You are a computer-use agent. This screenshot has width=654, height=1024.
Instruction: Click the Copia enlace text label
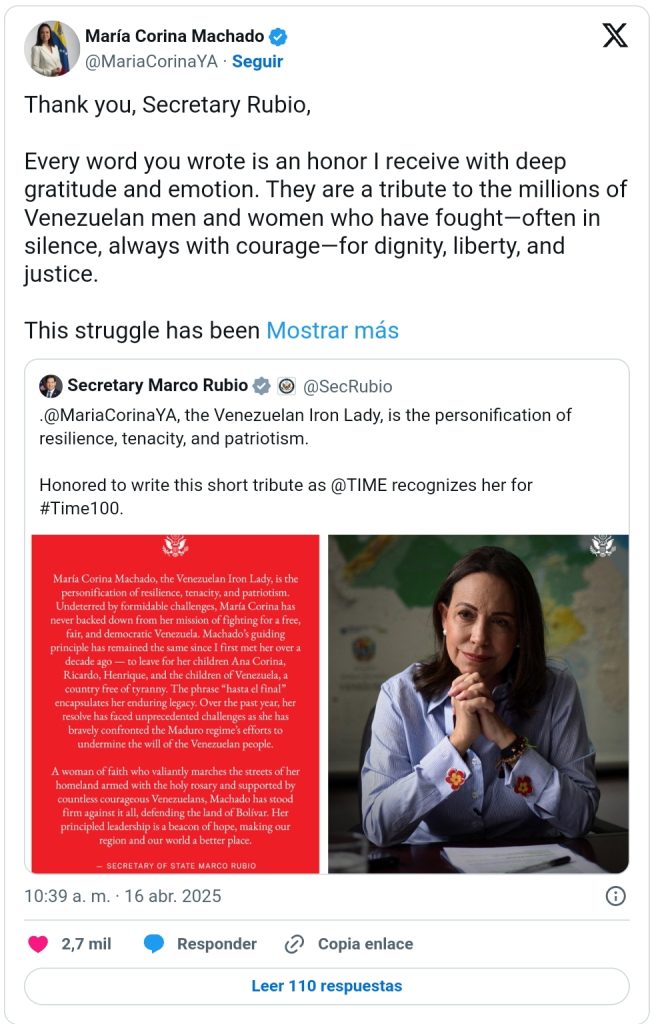365,944
